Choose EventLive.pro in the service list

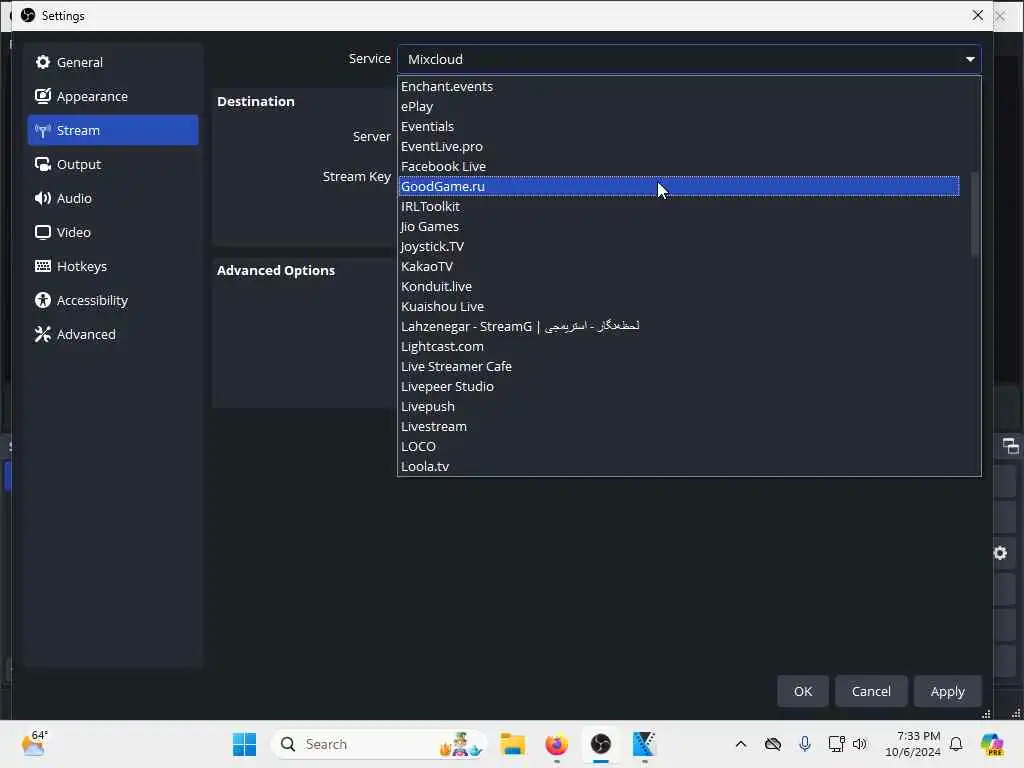coord(679,146)
